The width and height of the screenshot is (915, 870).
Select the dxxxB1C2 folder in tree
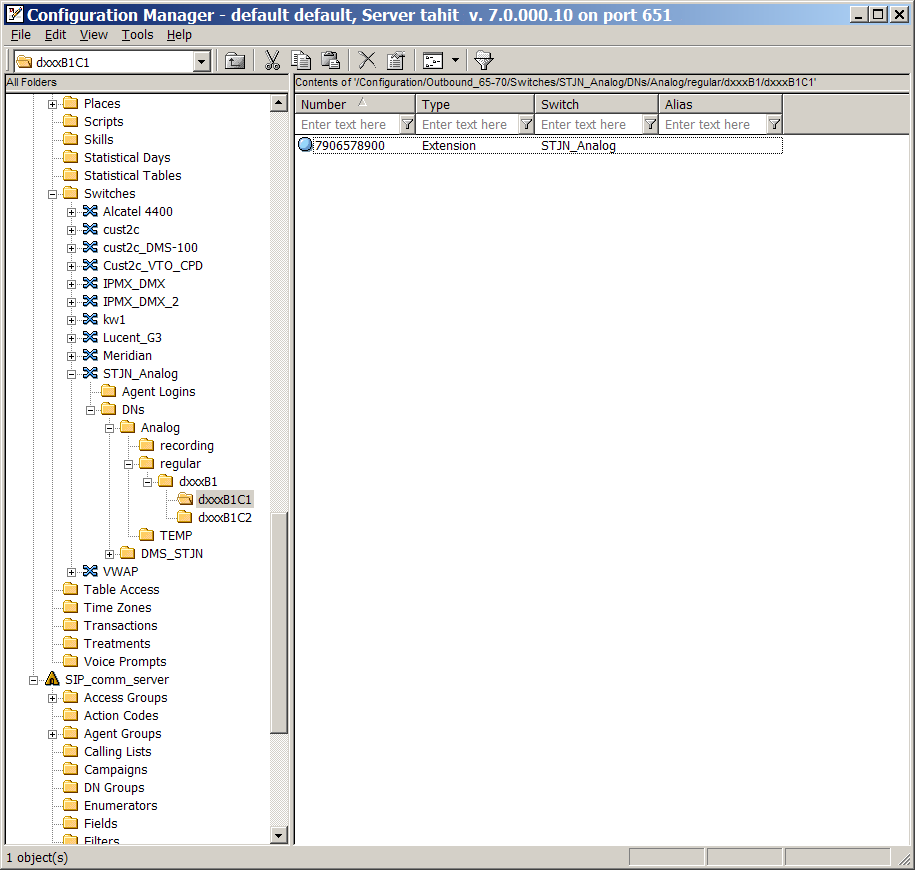click(x=224, y=518)
